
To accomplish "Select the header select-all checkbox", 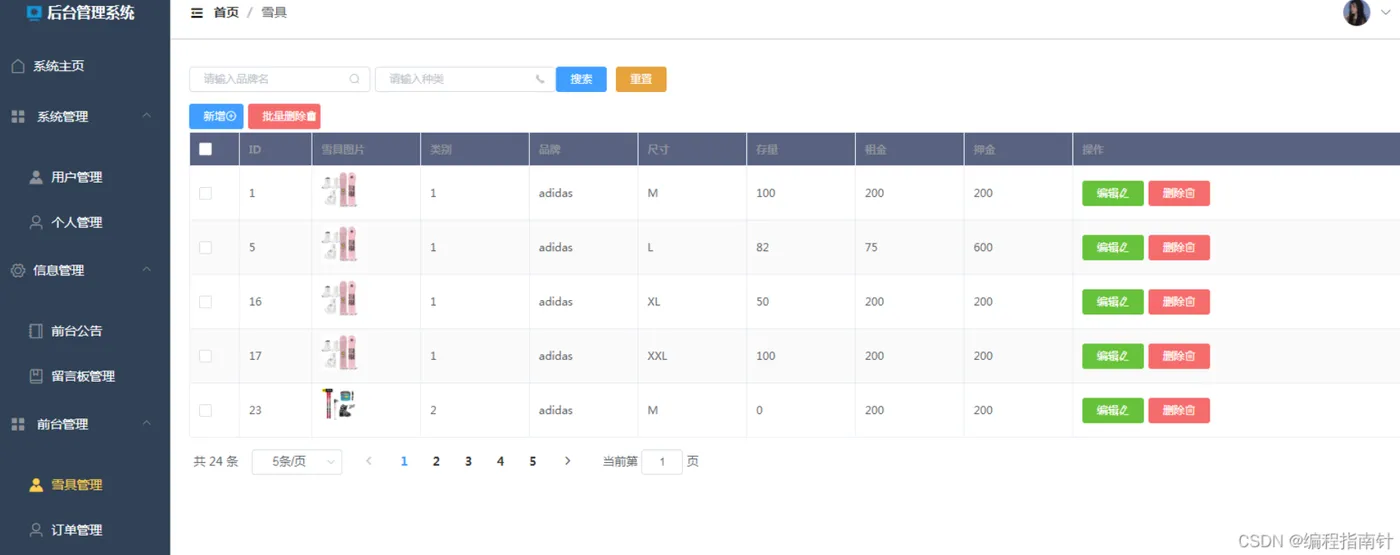I will [x=206, y=149].
